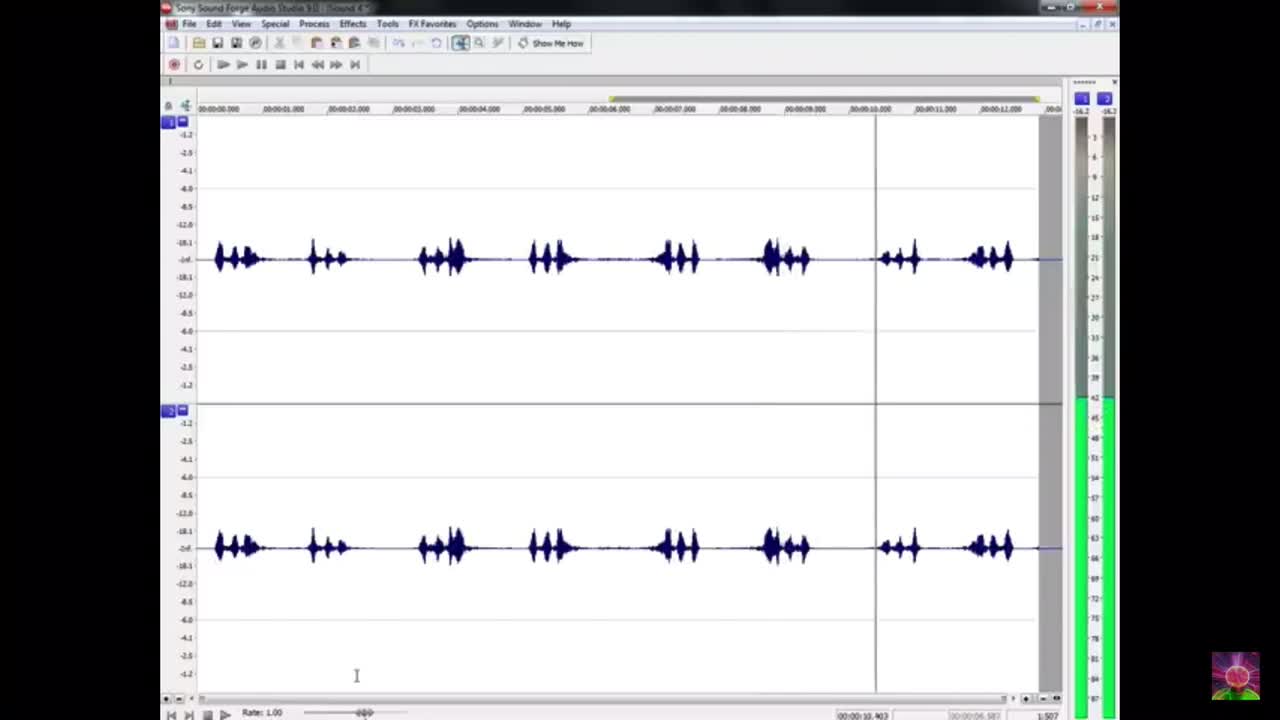The image size is (1280, 720).
Task: Click the data window Play button at bottom
Action: (x=225, y=714)
